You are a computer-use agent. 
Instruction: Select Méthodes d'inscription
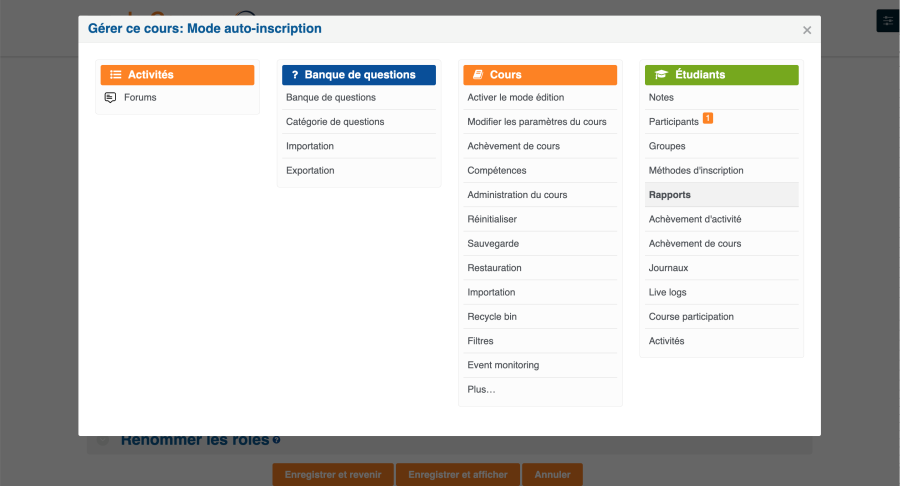[x=696, y=171]
